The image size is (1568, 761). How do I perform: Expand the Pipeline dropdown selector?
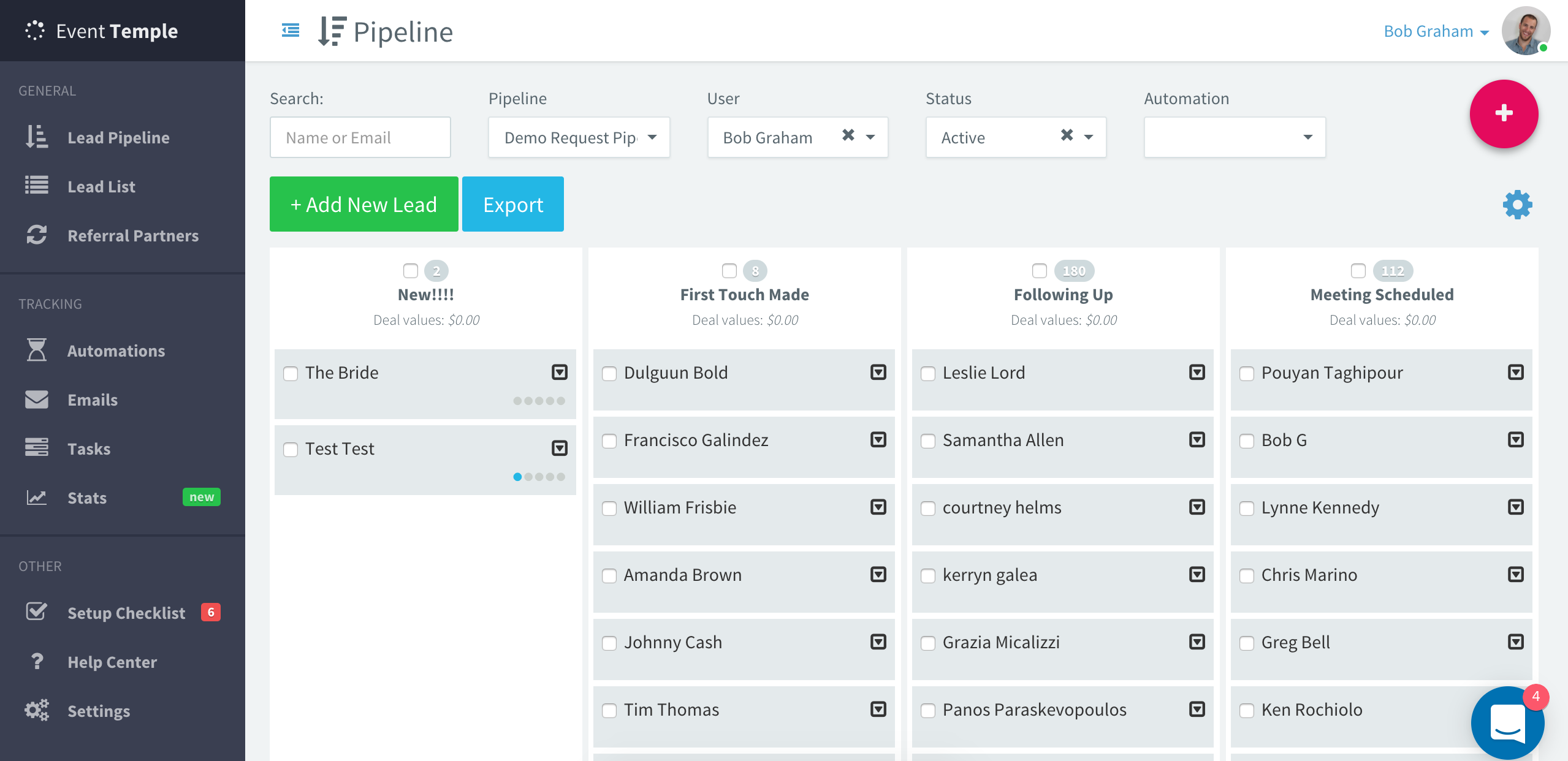click(579, 137)
